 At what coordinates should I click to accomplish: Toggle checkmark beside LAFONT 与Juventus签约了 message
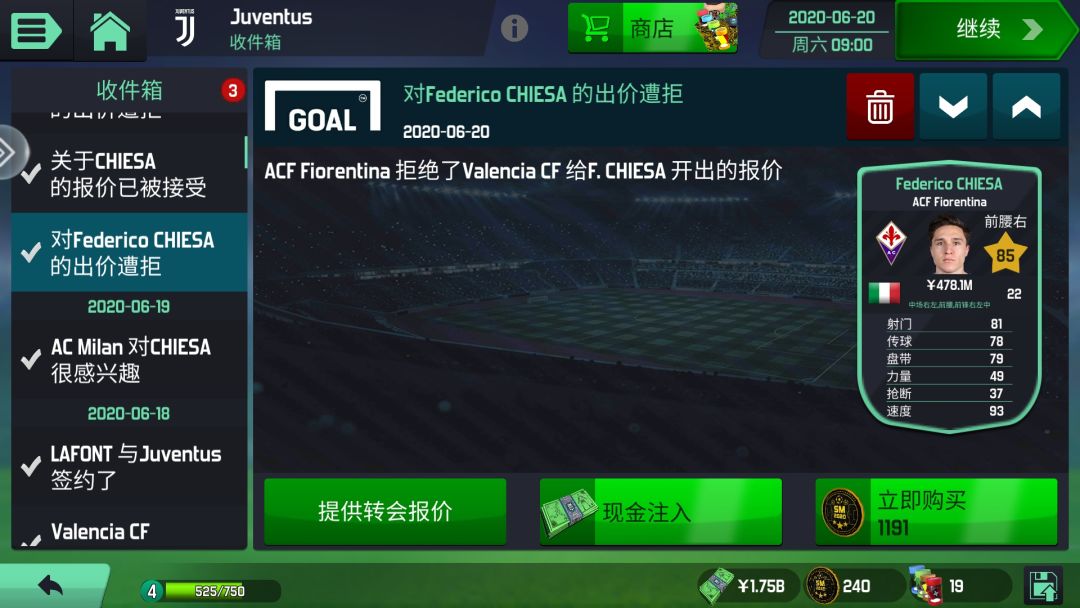[30, 466]
